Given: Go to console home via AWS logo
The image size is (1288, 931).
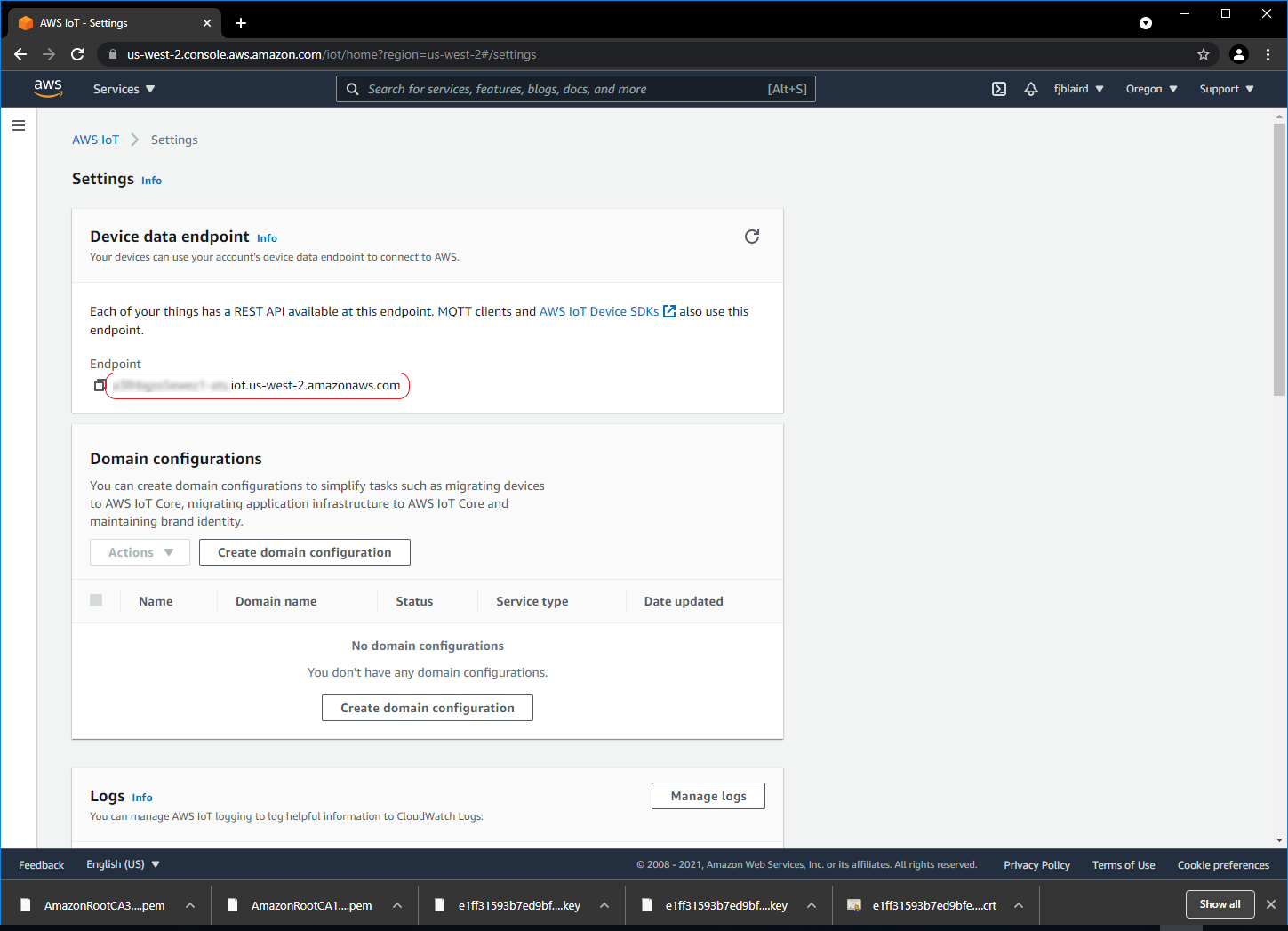Looking at the screenshot, I should [48, 89].
